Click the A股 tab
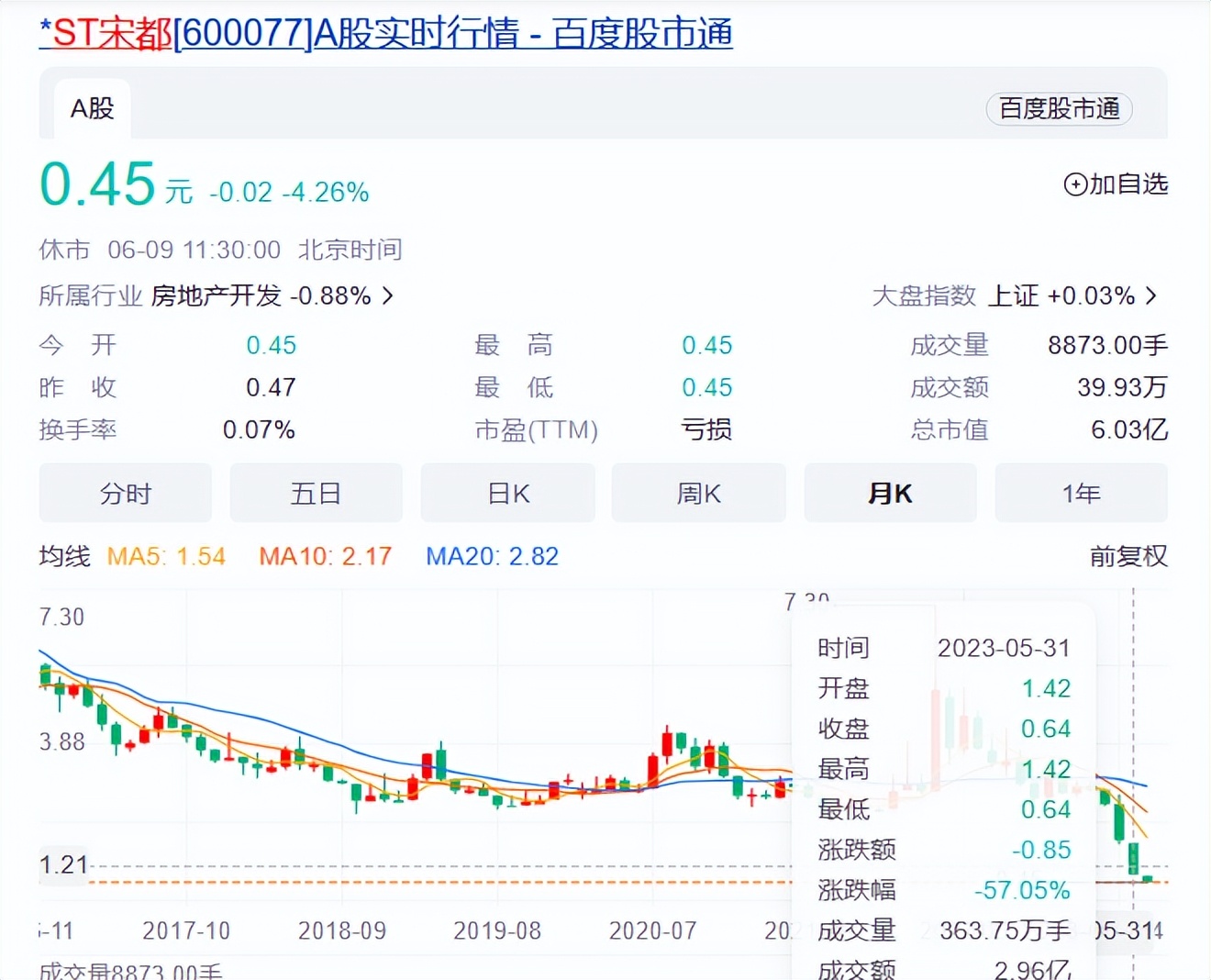1211x980 pixels. [x=91, y=108]
